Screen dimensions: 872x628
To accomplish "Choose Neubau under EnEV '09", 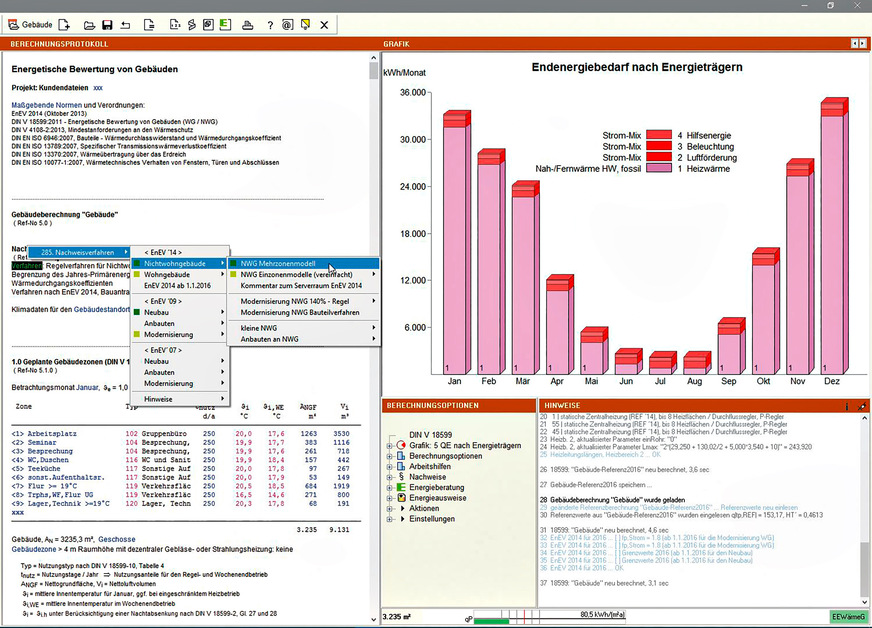I will pos(160,312).
